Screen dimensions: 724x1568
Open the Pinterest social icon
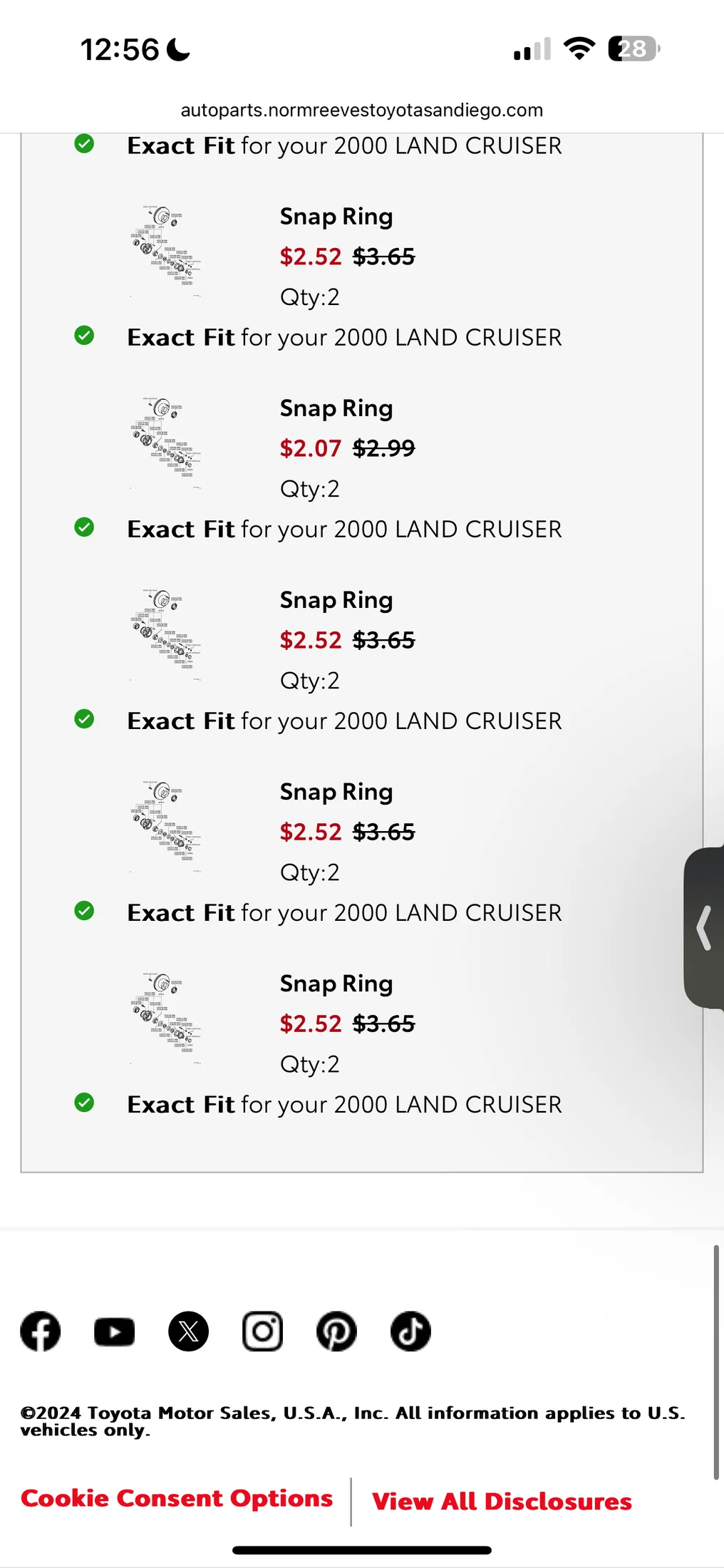tap(336, 1331)
